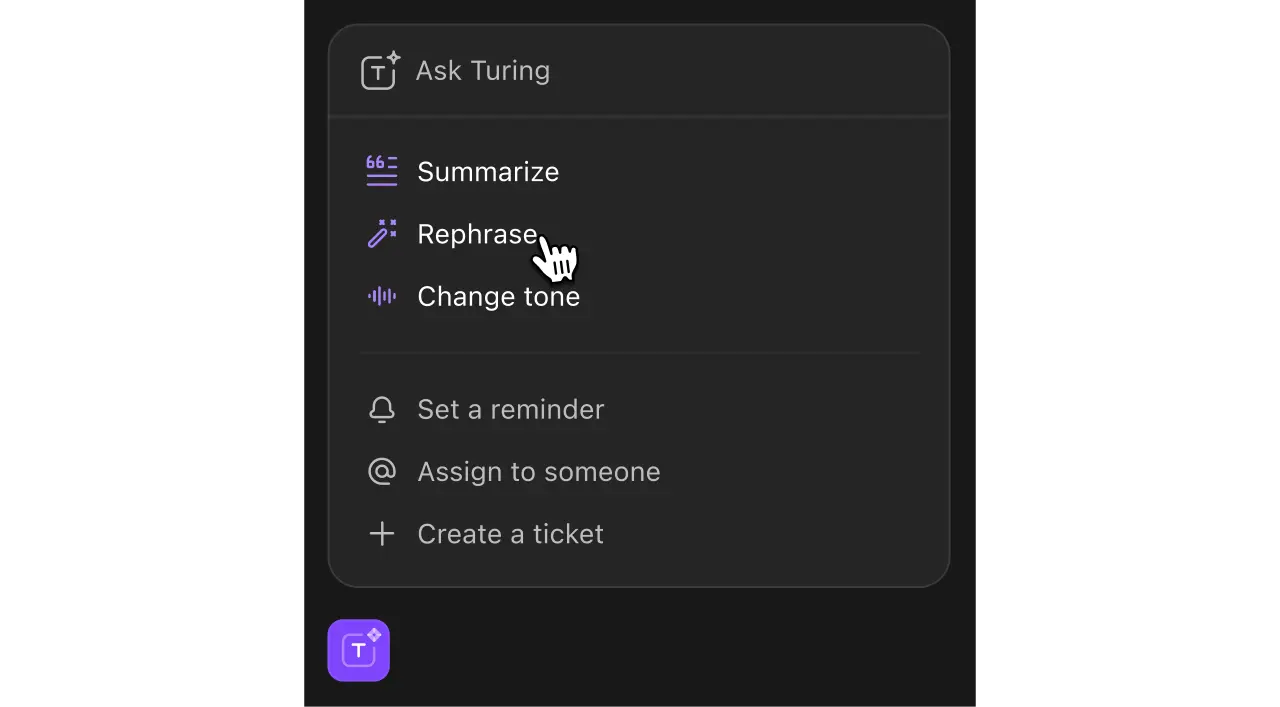Click the Summarize quote-lines icon
Screen dimensions: 1280x707
[381, 171]
